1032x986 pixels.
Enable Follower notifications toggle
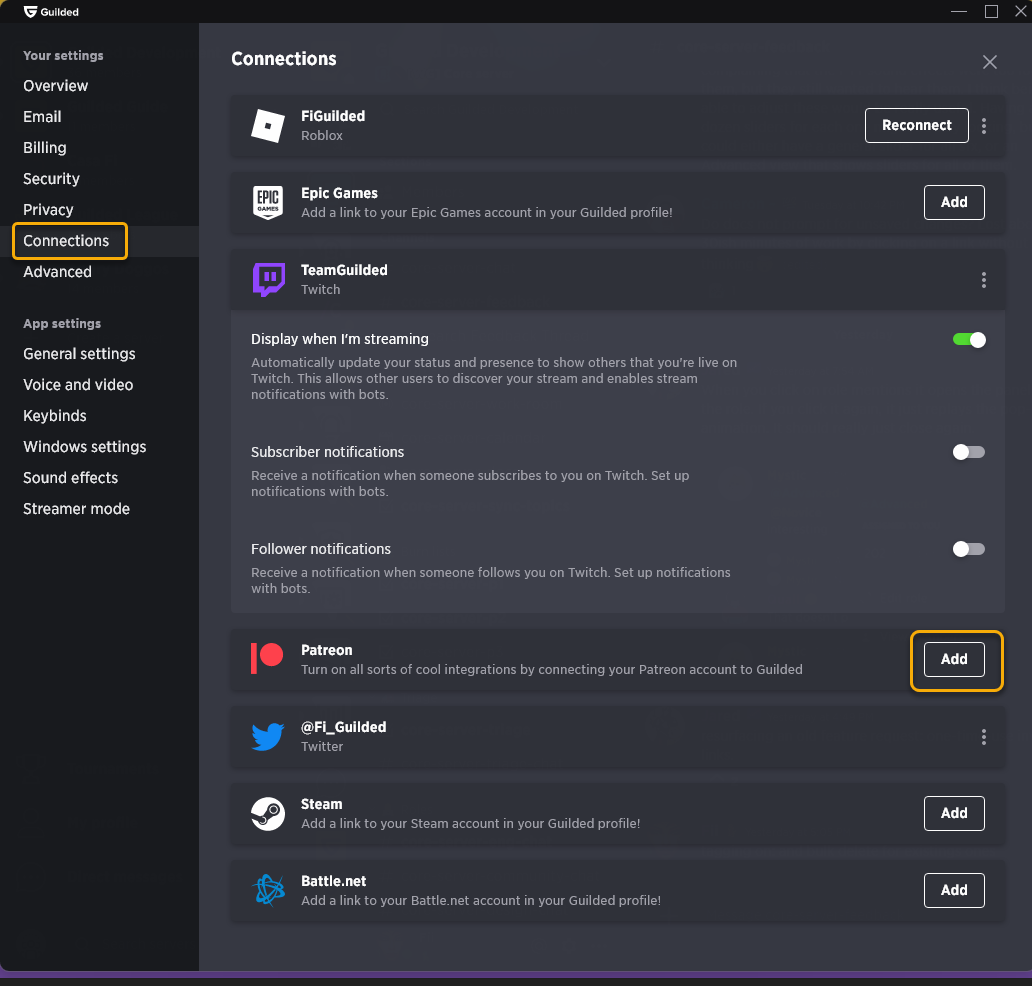tap(969, 549)
